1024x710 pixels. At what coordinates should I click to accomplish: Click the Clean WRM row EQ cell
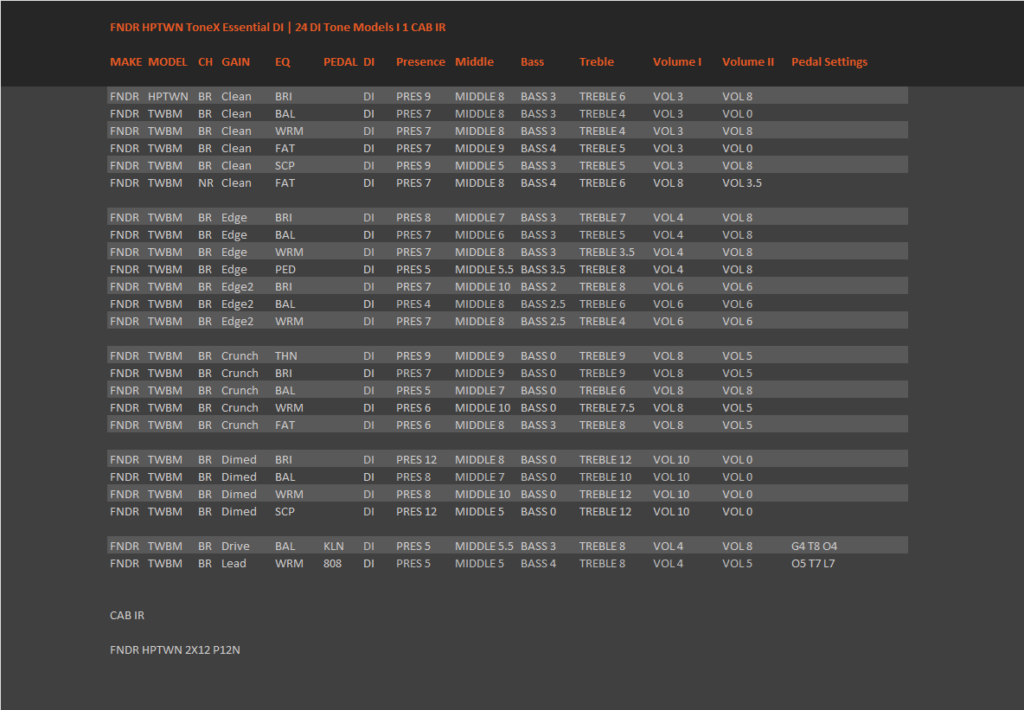coord(289,131)
